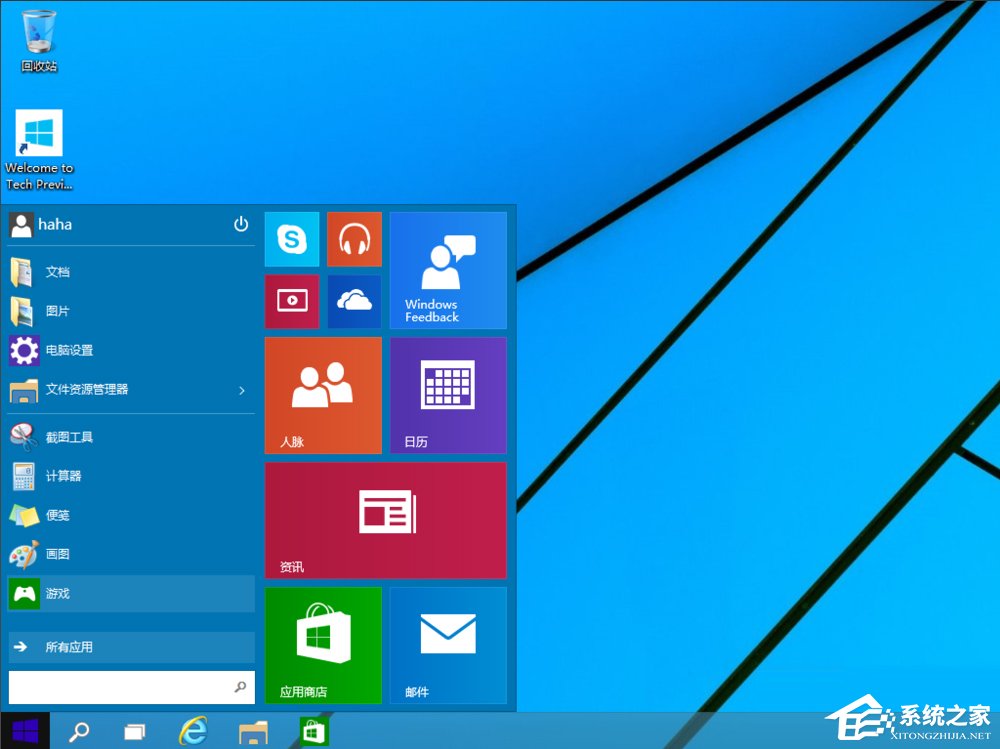The image size is (1000, 749).
Task: Open the 资讯 news tile
Action: (385, 519)
